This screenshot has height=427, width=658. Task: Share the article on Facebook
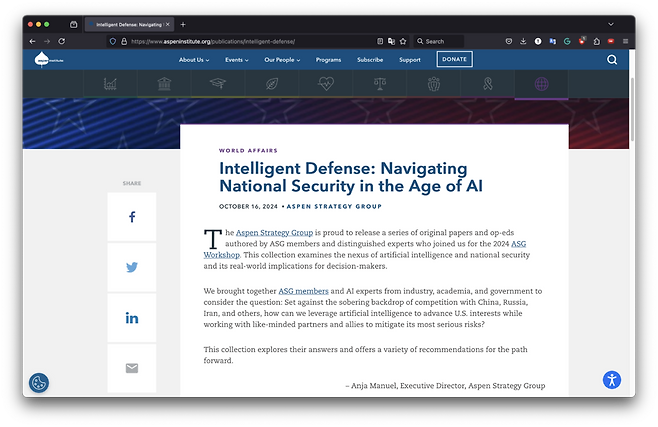pyautogui.click(x=132, y=217)
